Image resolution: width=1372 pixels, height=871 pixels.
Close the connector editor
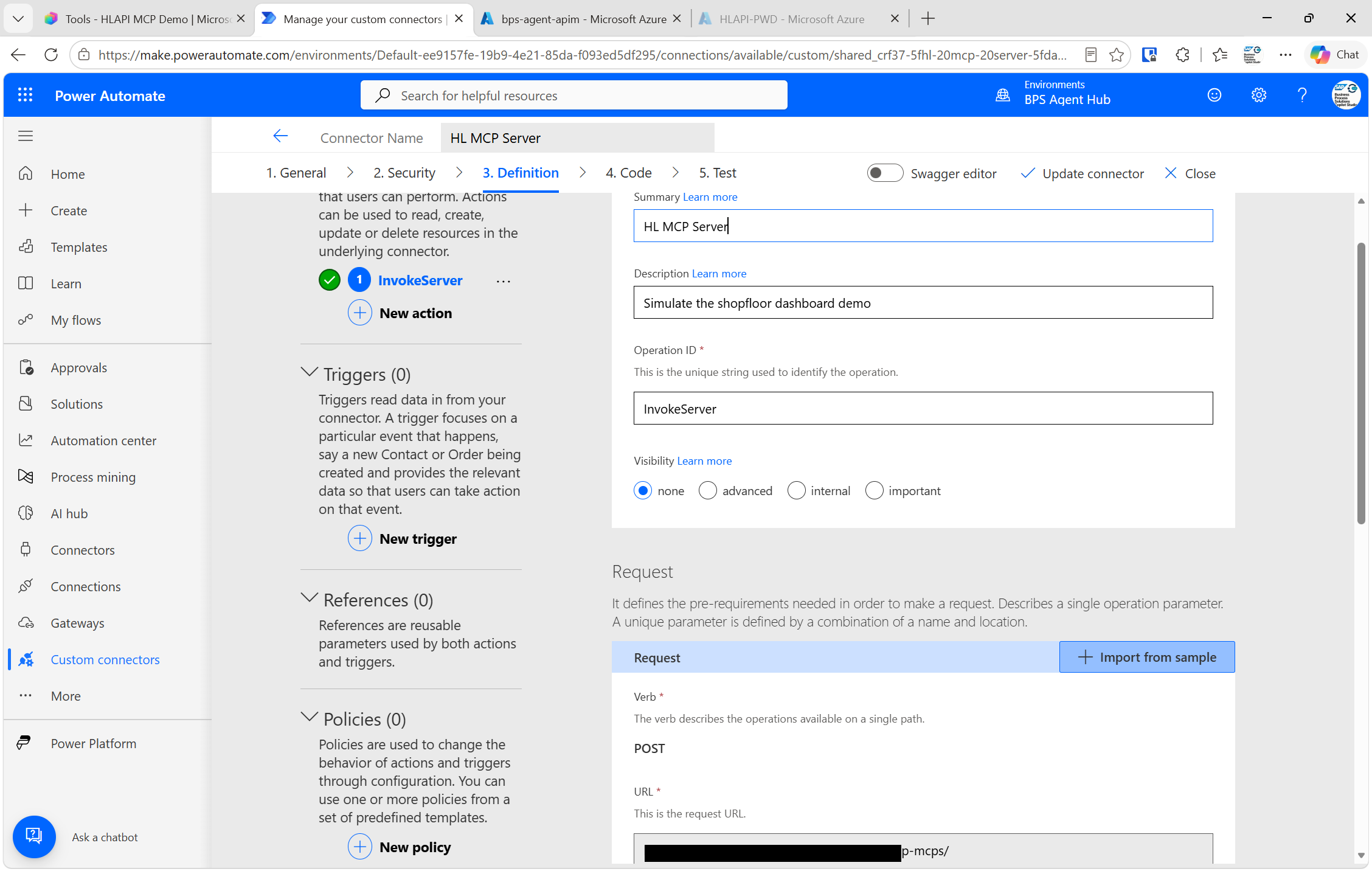pos(1190,173)
